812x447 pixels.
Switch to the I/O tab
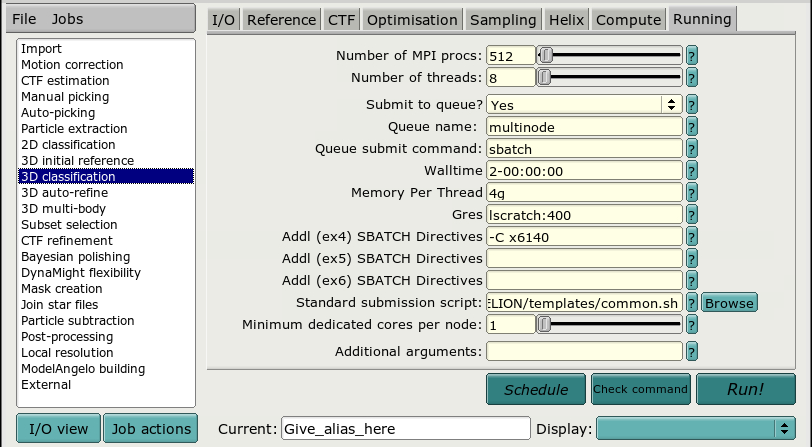click(223, 20)
